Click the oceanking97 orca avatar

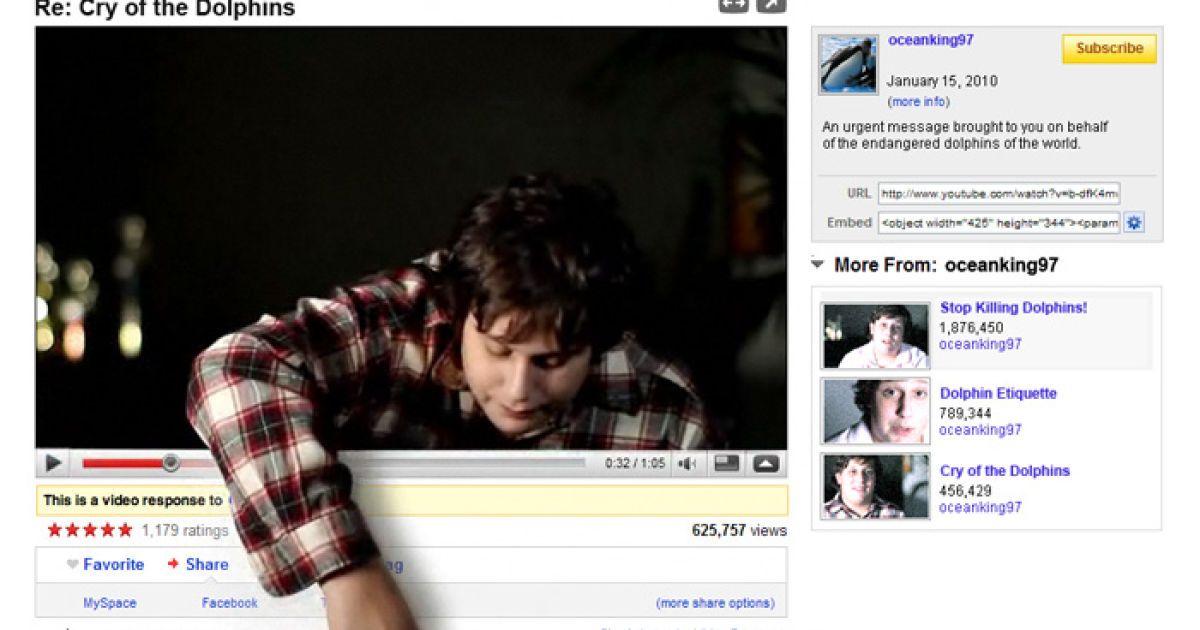848,64
